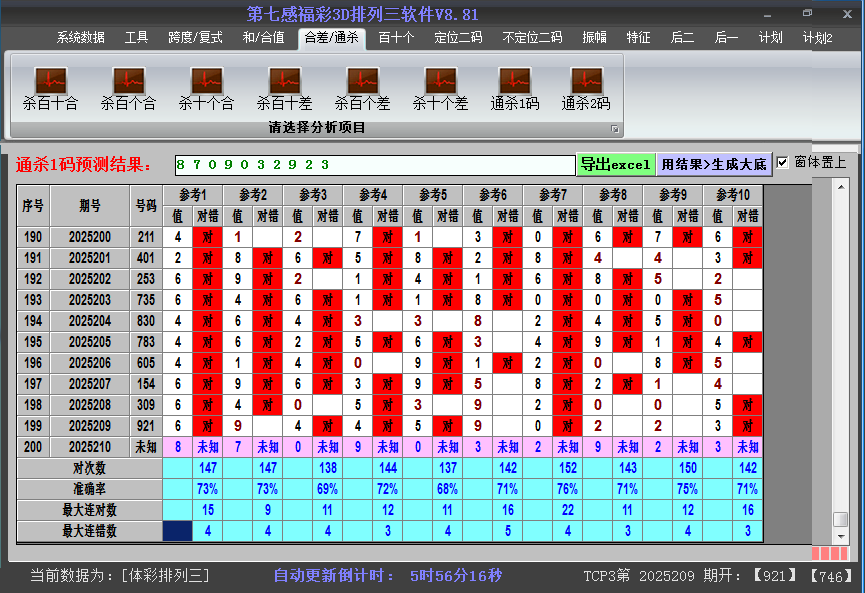This screenshot has width=865, height=593.
Task: Select the 合差/通杀 tab
Action: pyautogui.click(x=332, y=38)
